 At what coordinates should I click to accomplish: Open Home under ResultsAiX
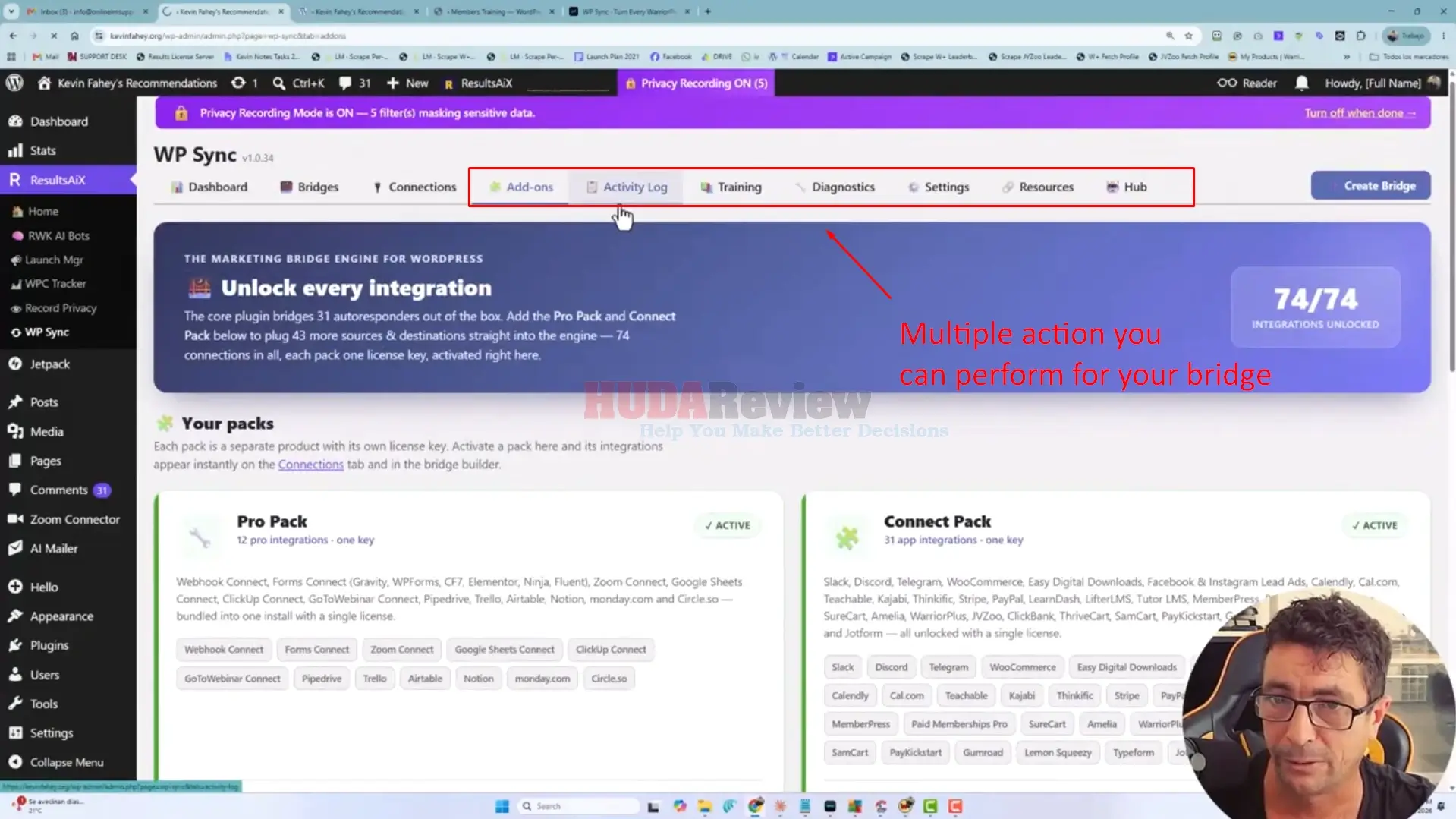pos(43,212)
